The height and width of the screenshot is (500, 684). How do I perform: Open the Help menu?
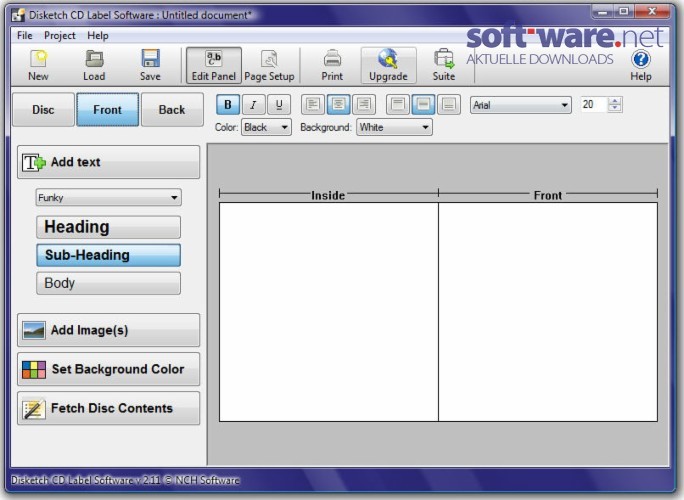98,35
